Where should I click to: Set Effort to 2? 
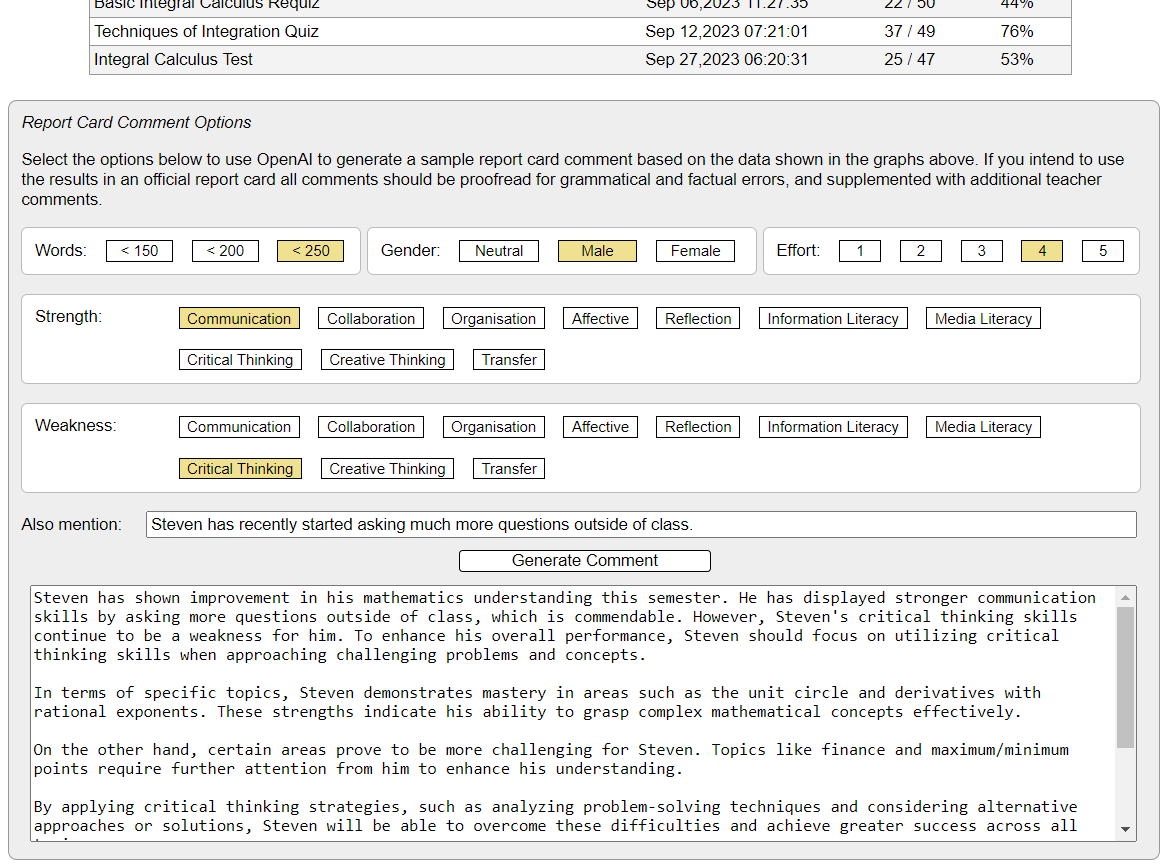(921, 251)
